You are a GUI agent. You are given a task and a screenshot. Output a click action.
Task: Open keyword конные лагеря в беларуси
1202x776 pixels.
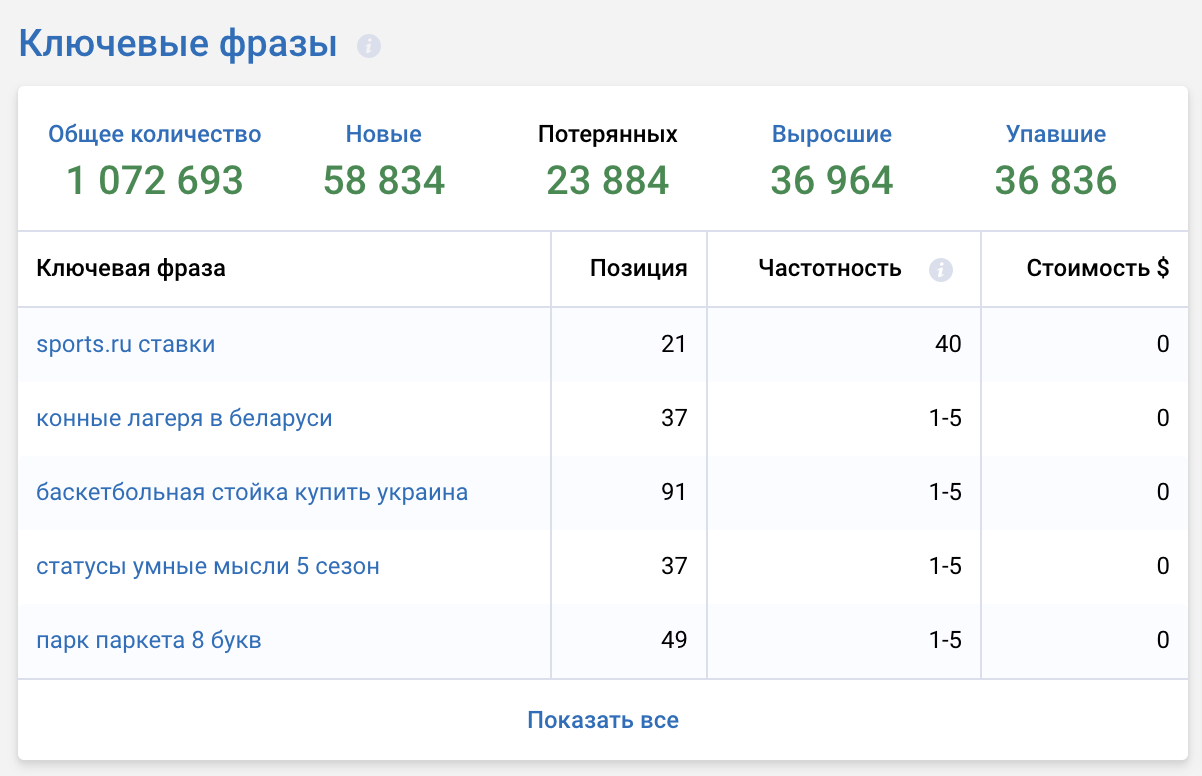pyautogui.click(x=184, y=418)
